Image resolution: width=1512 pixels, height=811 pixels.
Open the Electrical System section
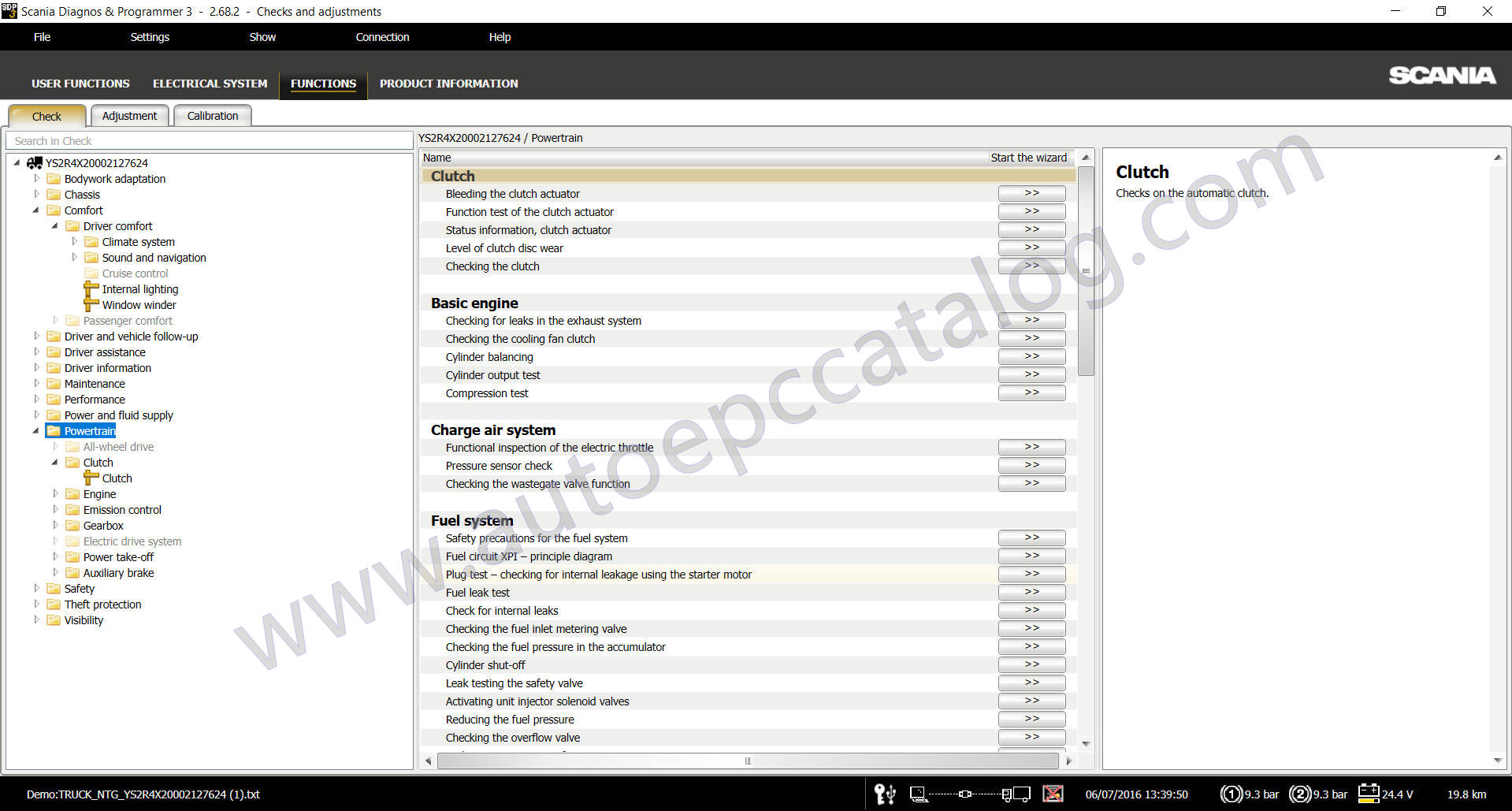click(x=210, y=84)
